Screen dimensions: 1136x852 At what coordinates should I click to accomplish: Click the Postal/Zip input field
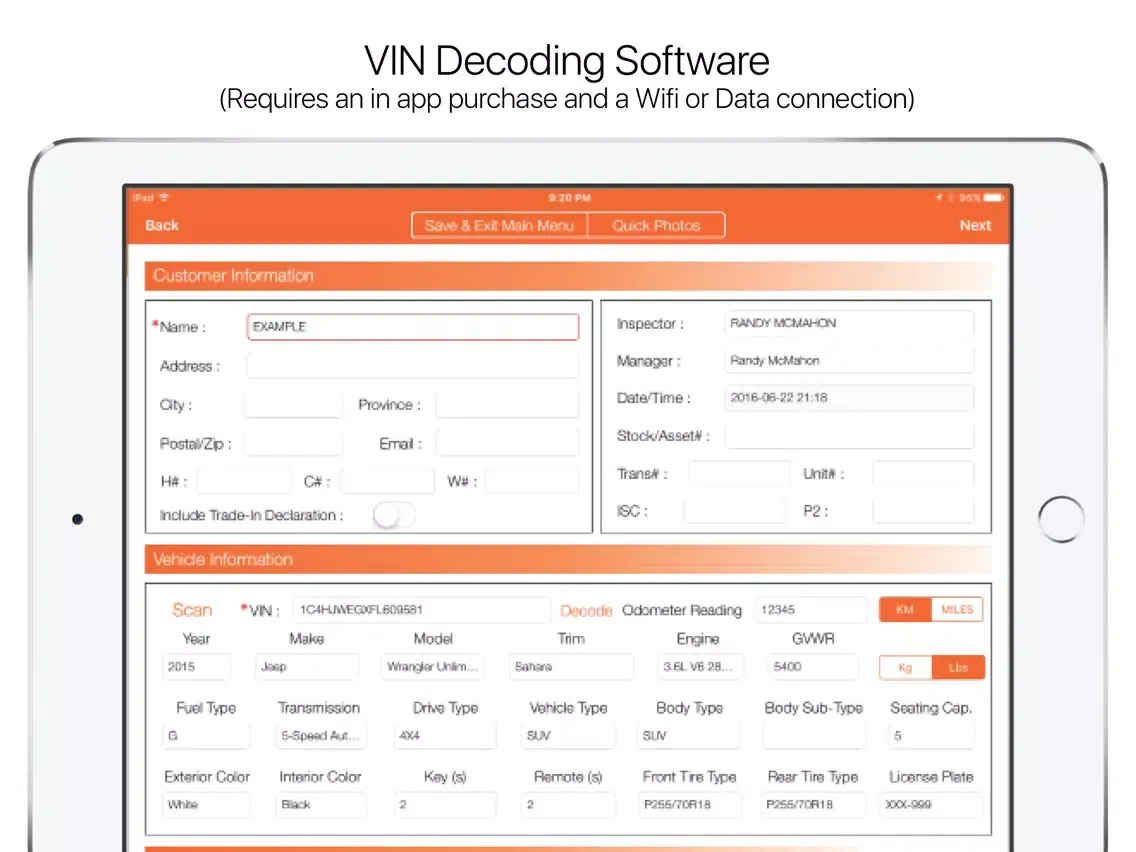coord(293,443)
